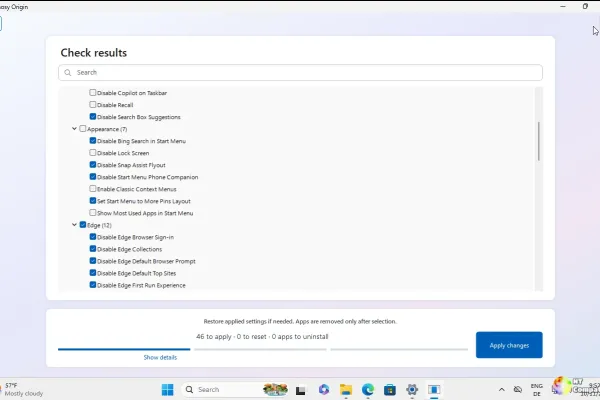
Task: Click the 'Disable Edge Collections' label
Action: tap(130, 249)
